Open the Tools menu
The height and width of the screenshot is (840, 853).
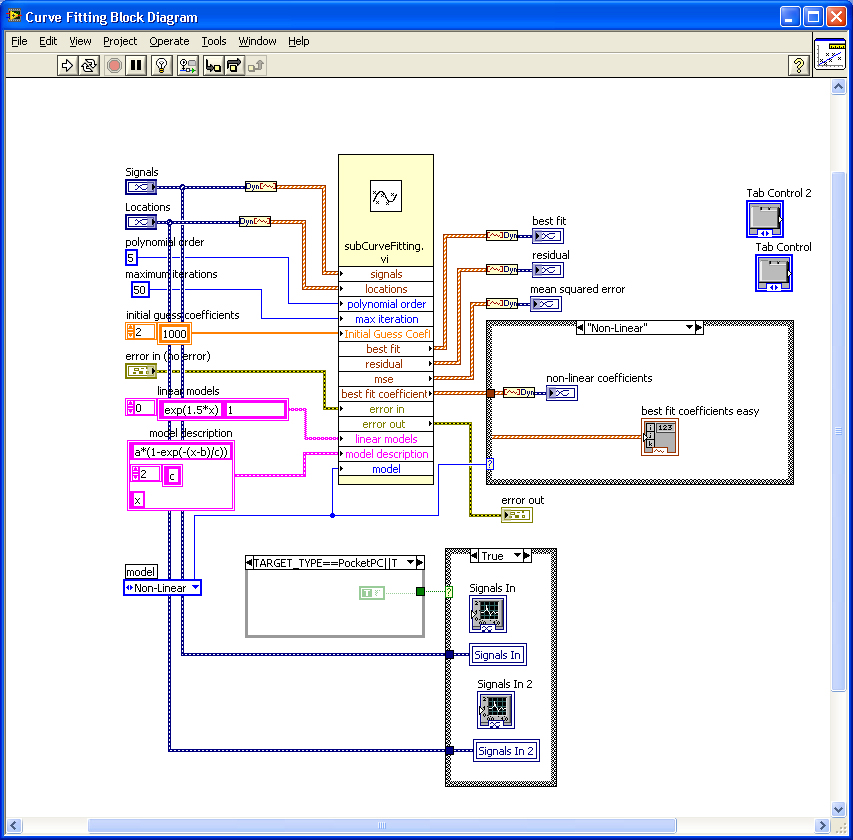(214, 41)
